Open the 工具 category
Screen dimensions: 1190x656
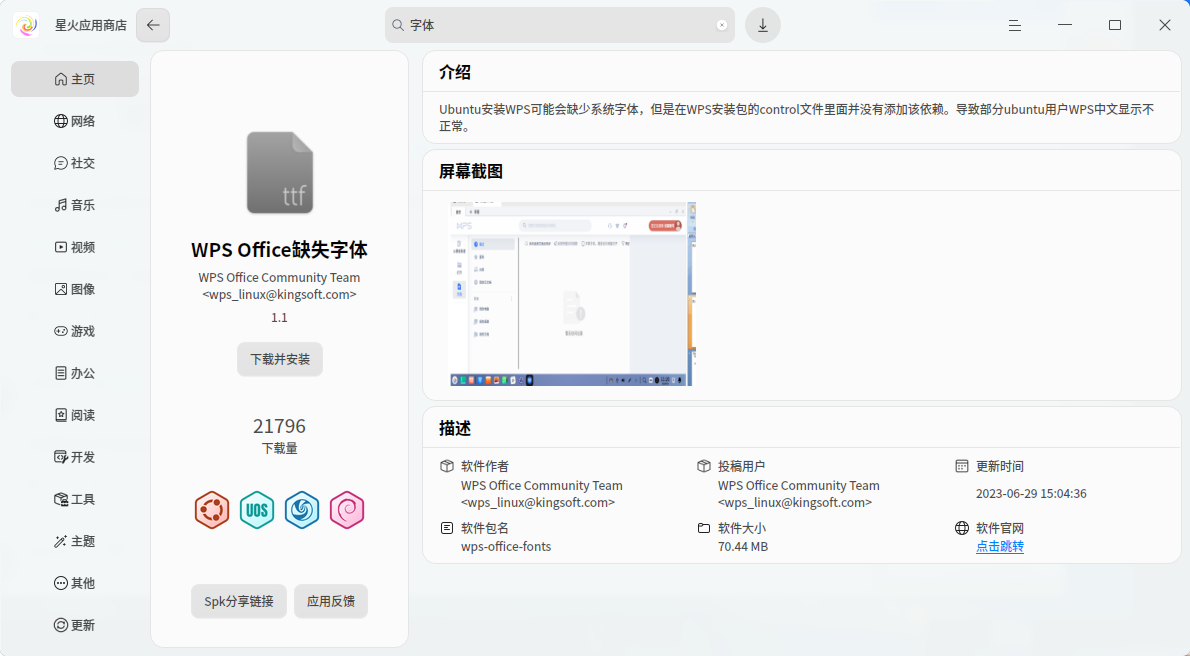75,499
